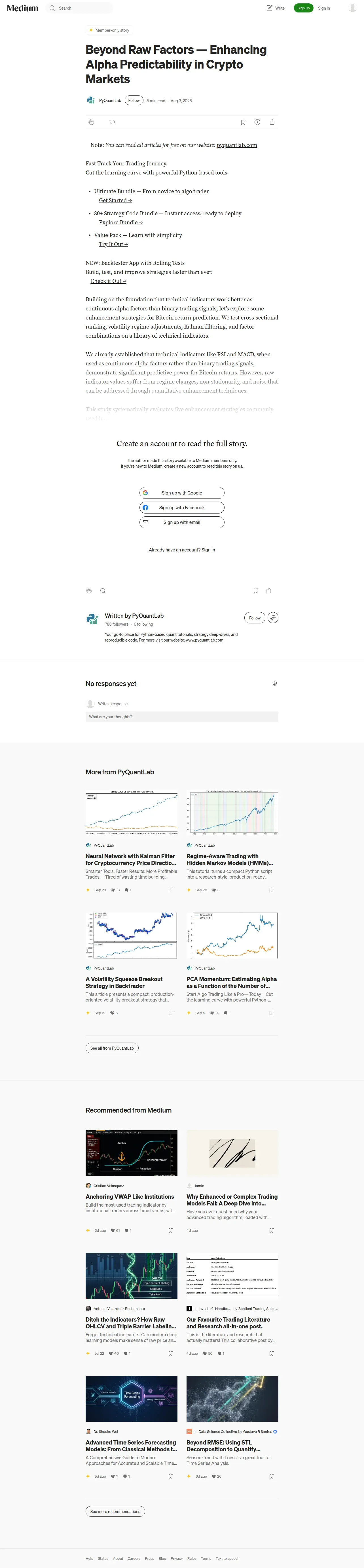Follow PyQuantLab using the button near the title

click(x=134, y=101)
